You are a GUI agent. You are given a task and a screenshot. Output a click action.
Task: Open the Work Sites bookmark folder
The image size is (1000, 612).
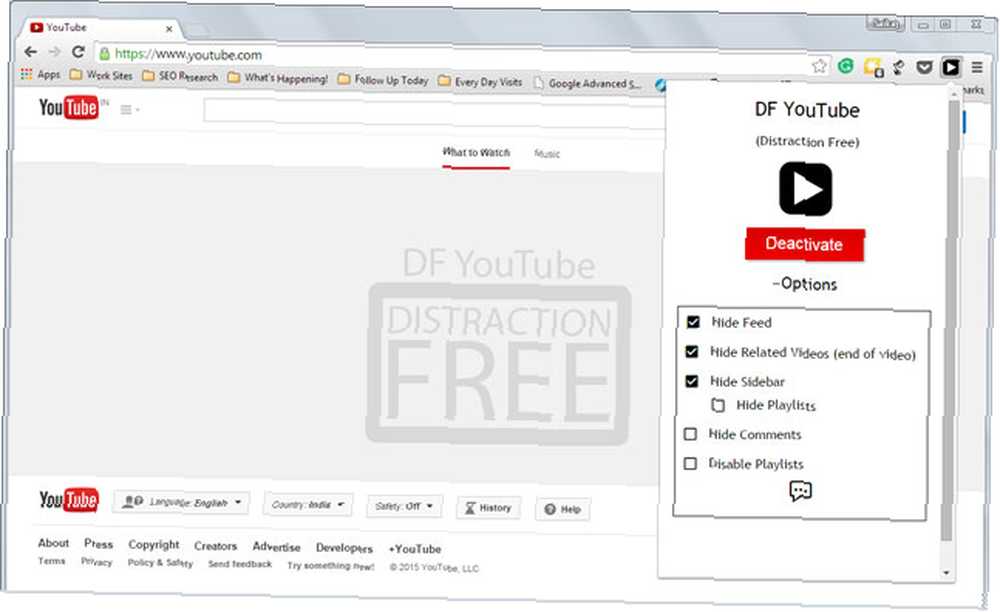click(x=101, y=75)
